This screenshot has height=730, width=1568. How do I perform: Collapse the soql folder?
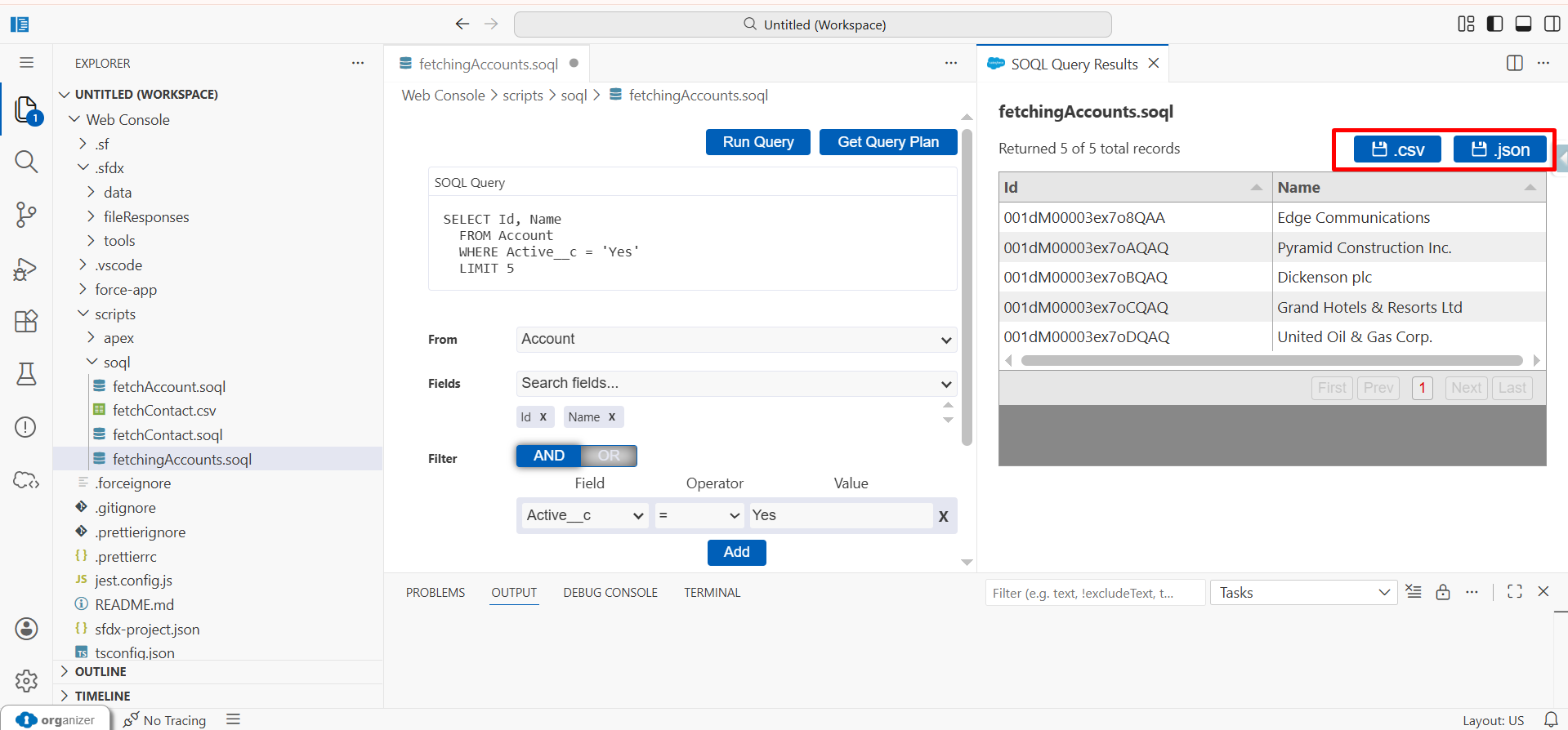[92, 362]
